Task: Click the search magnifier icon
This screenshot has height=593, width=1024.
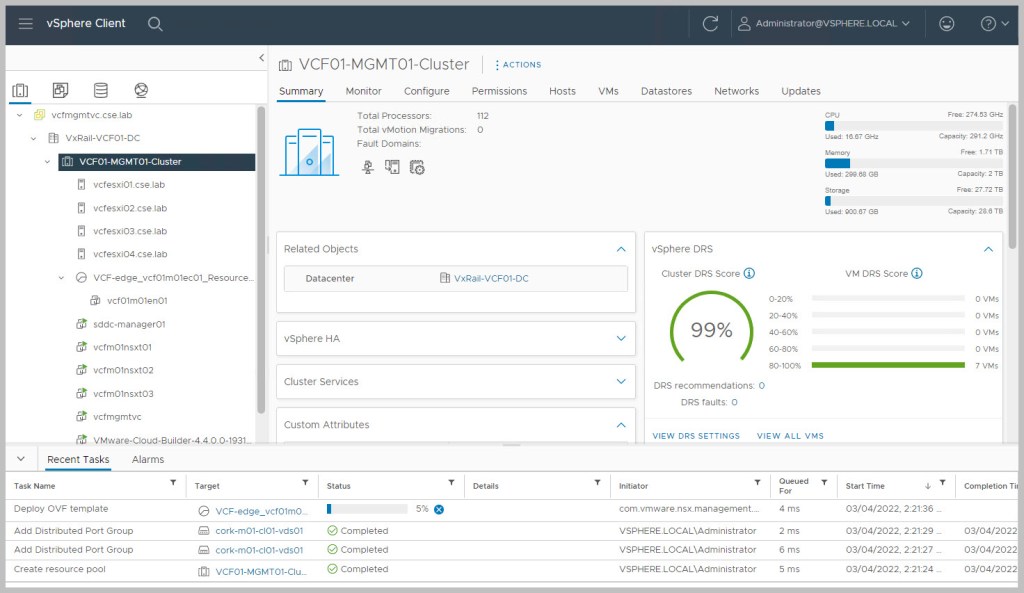Action: tap(155, 23)
